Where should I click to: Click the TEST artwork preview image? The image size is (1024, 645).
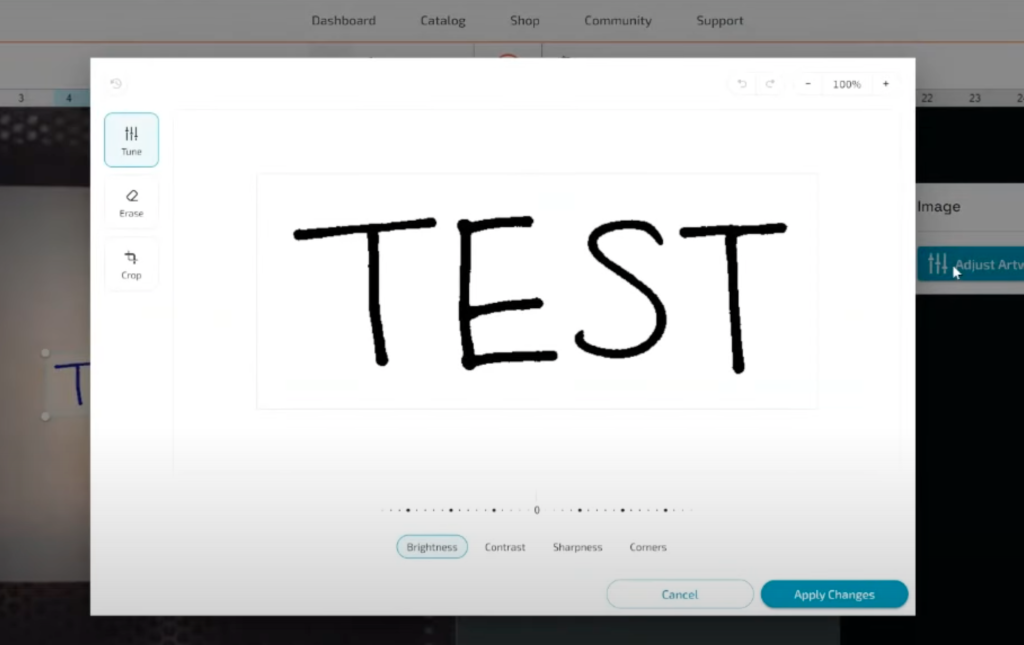537,291
